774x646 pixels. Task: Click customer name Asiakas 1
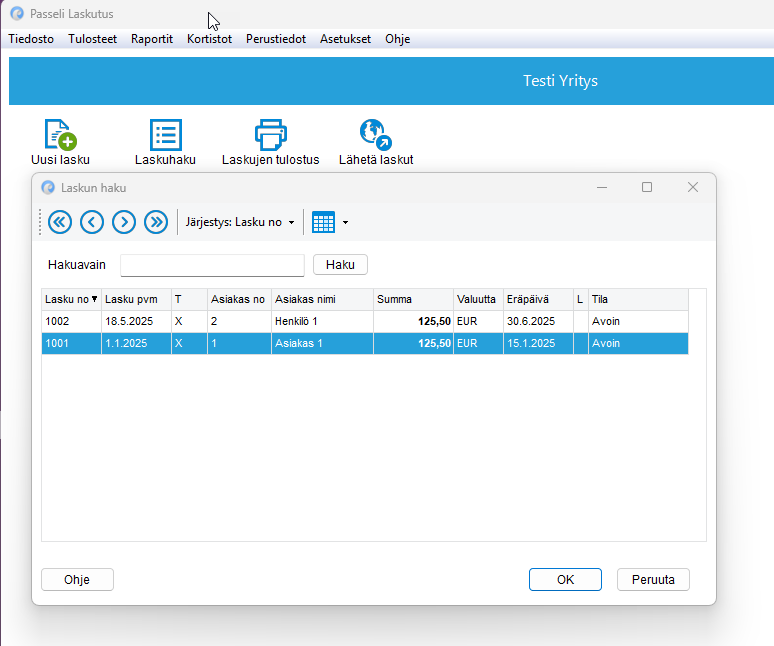click(322, 343)
